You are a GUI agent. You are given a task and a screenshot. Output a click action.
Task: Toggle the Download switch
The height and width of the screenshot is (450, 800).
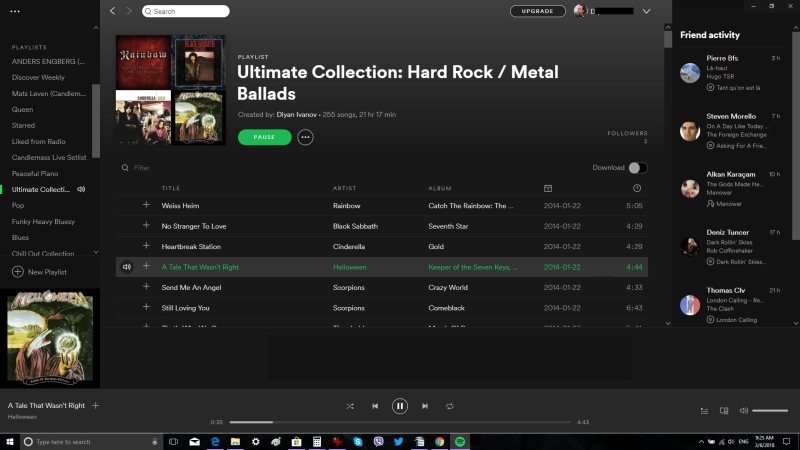click(x=637, y=167)
